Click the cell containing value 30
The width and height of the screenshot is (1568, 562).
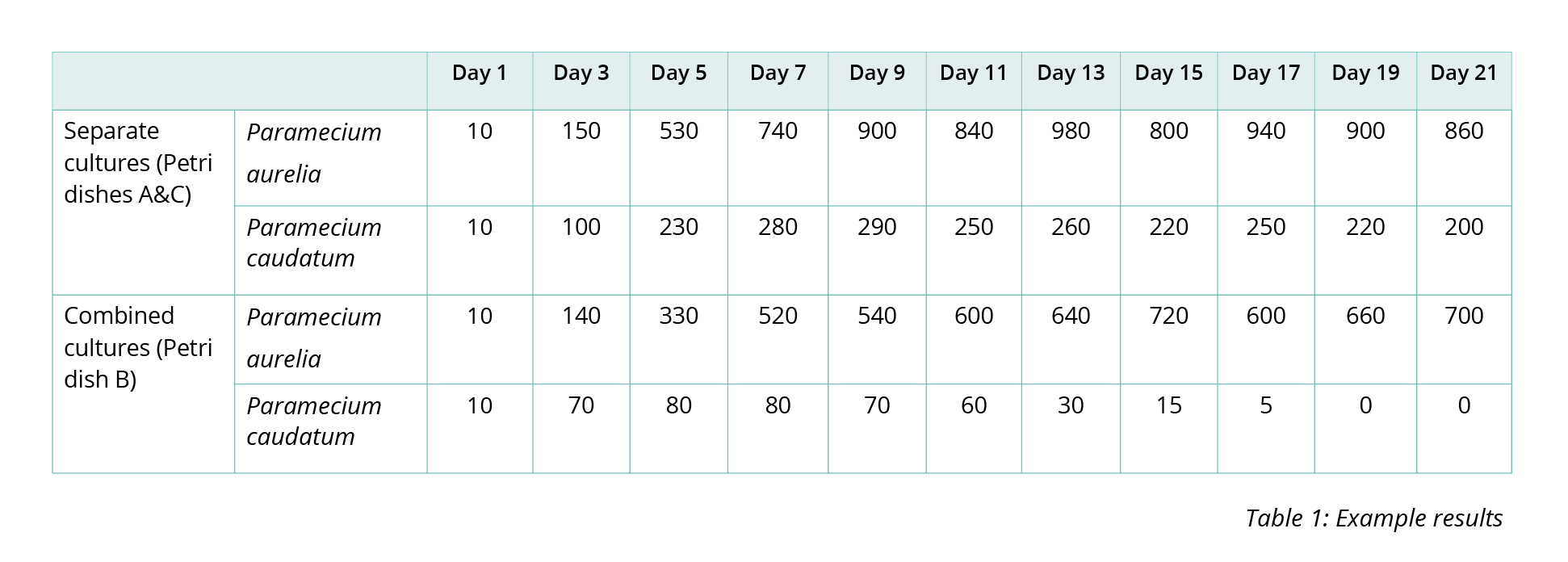pyautogui.click(x=1071, y=405)
